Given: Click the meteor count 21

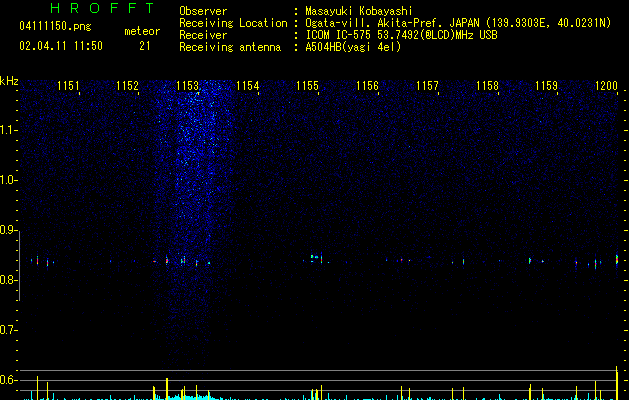Looking at the screenshot, I should [x=145, y=46].
